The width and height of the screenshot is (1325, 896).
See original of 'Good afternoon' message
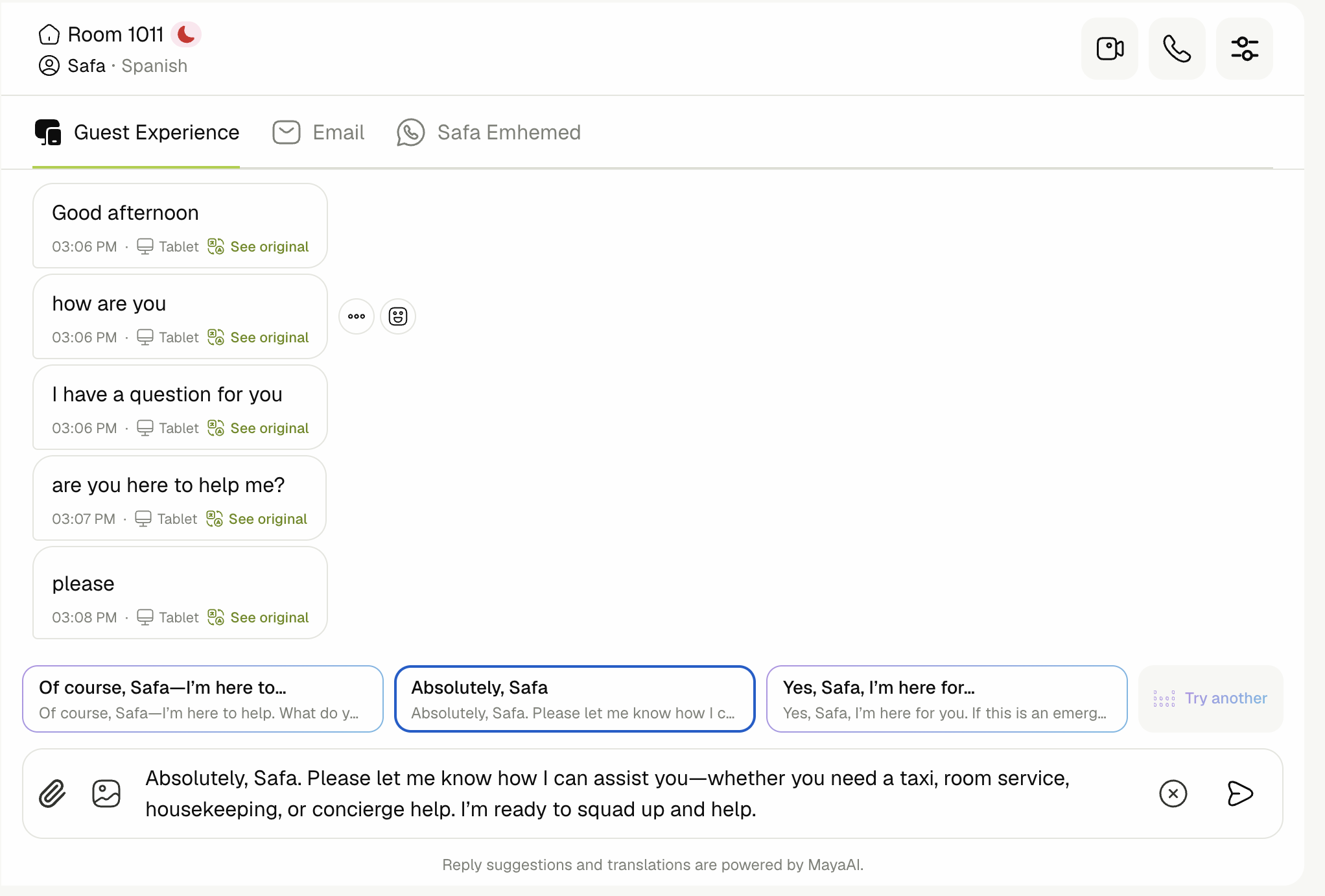click(270, 246)
